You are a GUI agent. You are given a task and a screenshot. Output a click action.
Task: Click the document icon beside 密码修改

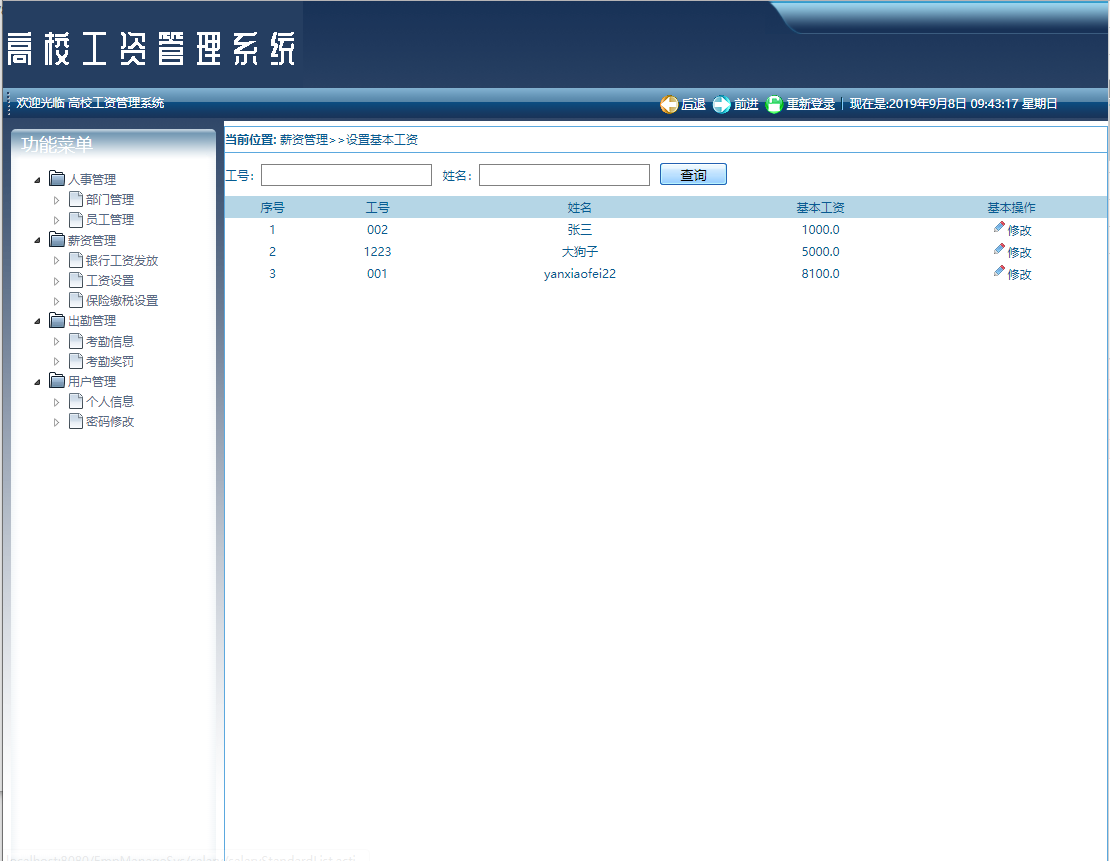coord(75,421)
